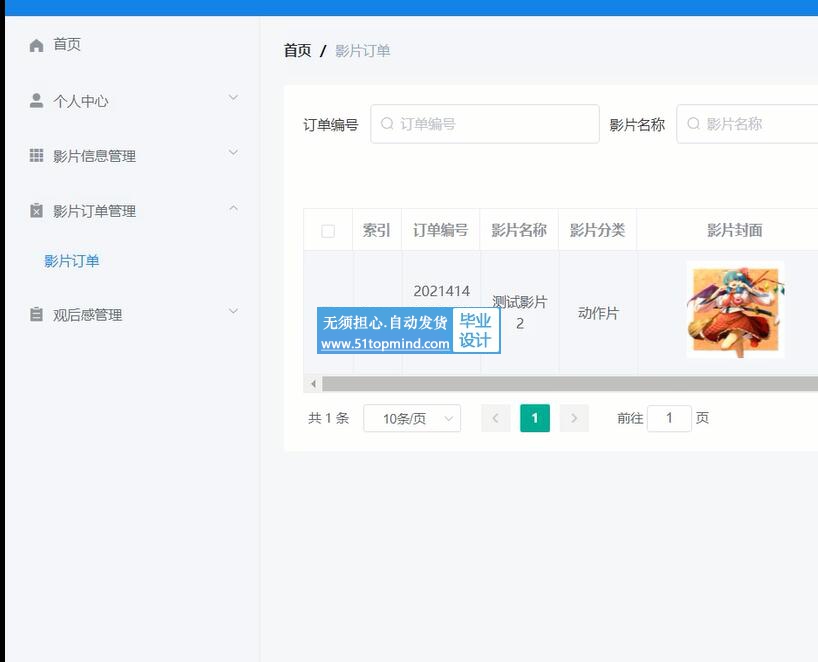Click the 测试影片 2 name cell
Viewport: 818px width, 662px height.
click(519, 312)
